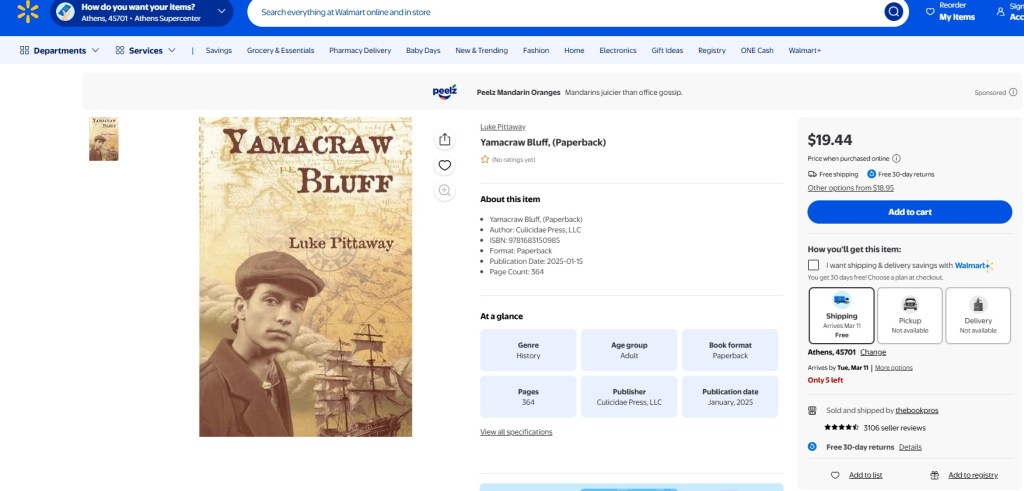Check the Walmart+ shipping savings checkbox
The width and height of the screenshot is (1024, 491).
click(x=814, y=265)
